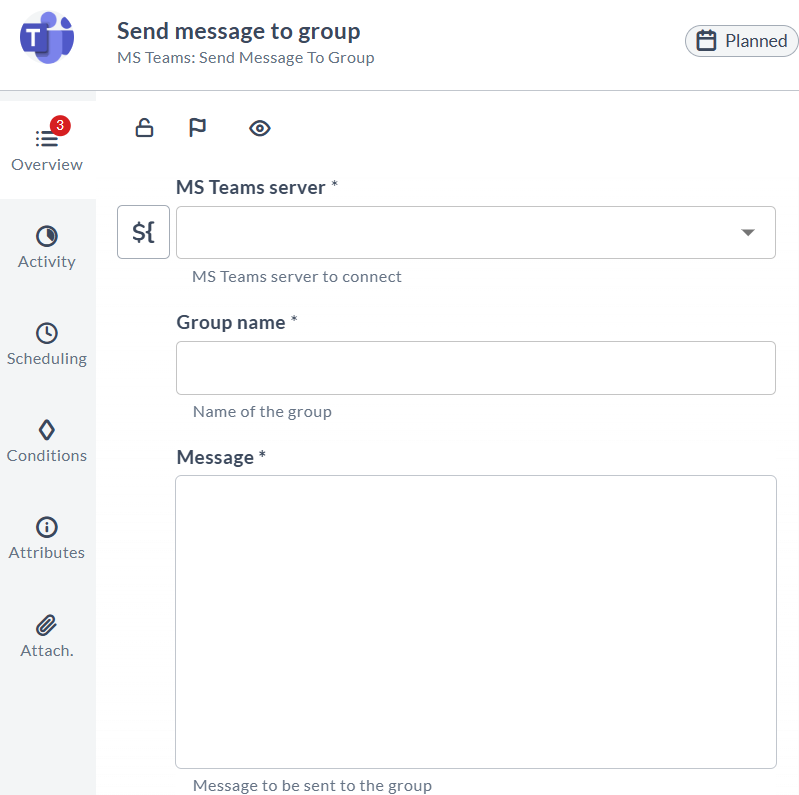Open the Scheduling tab
Viewport: 799px width, 795px height.
pos(47,344)
